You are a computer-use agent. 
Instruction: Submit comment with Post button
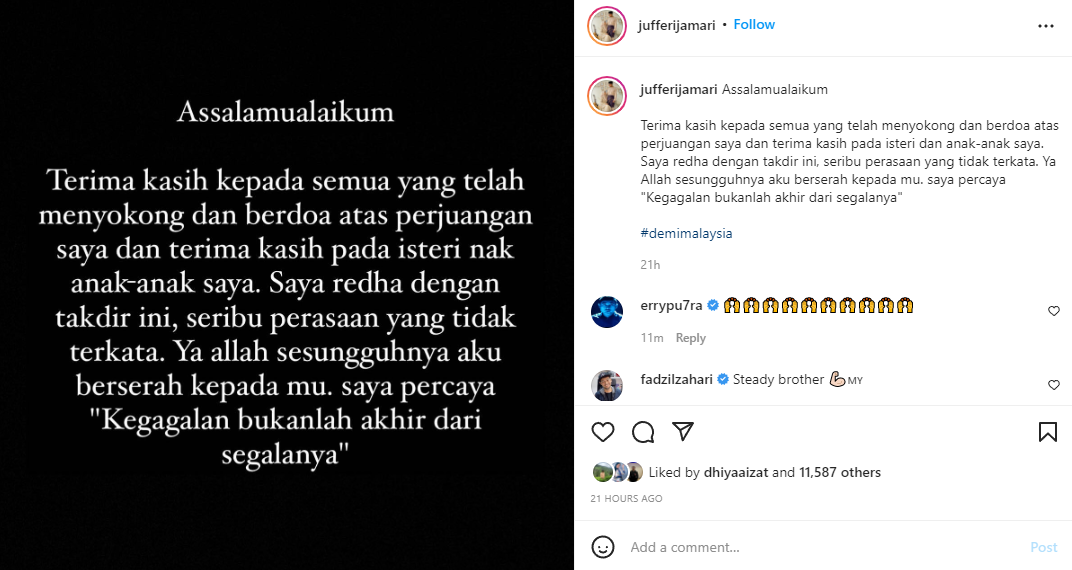1043,547
